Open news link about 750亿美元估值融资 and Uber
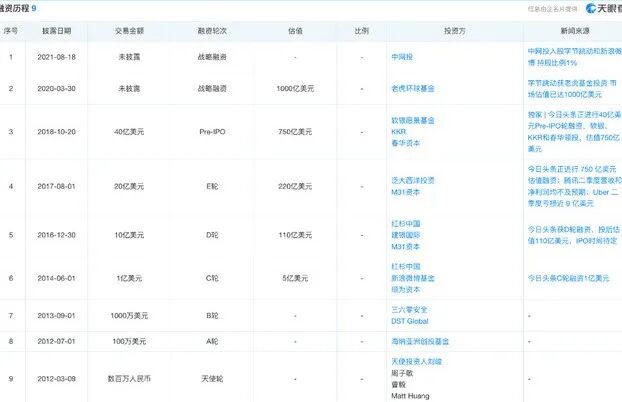The image size is (622, 402). pos(574,186)
